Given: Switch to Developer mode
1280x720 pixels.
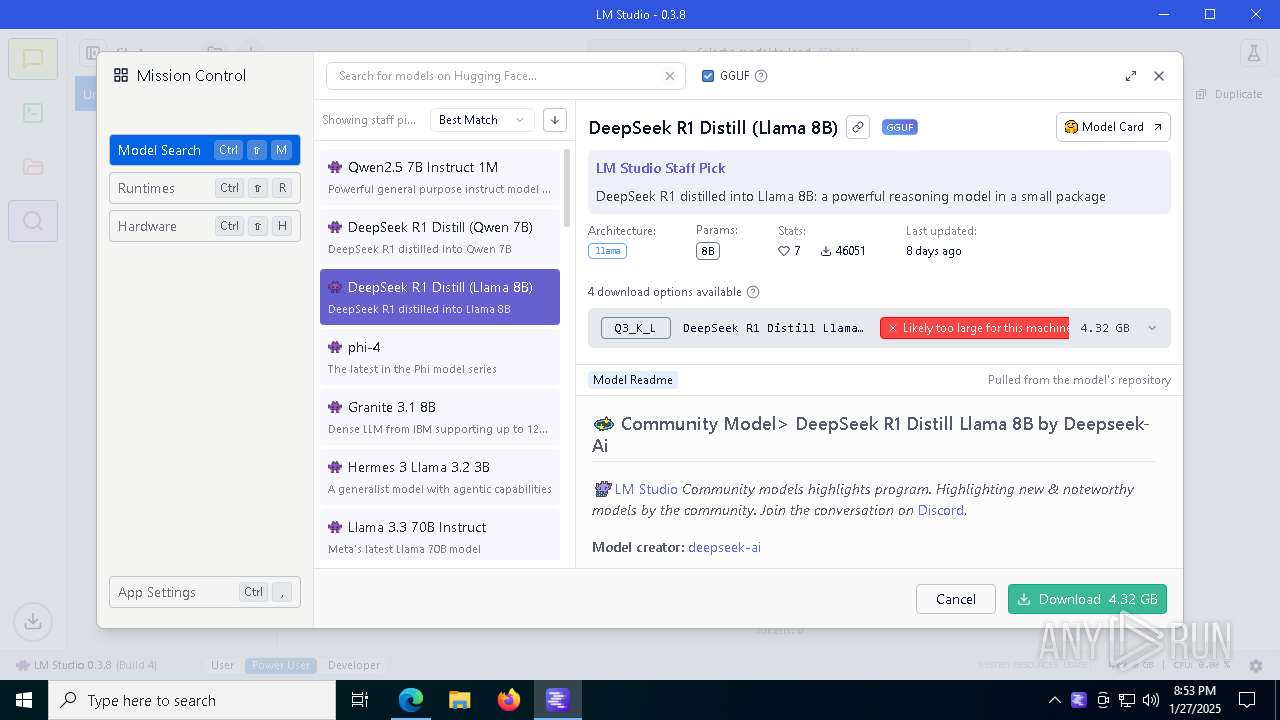Looking at the screenshot, I should pos(354,665).
